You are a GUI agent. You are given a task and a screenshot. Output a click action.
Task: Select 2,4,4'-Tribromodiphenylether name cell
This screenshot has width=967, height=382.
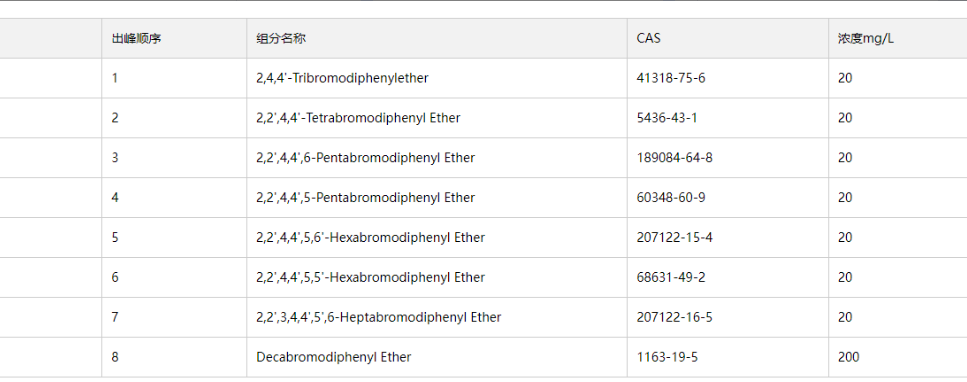click(437, 78)
